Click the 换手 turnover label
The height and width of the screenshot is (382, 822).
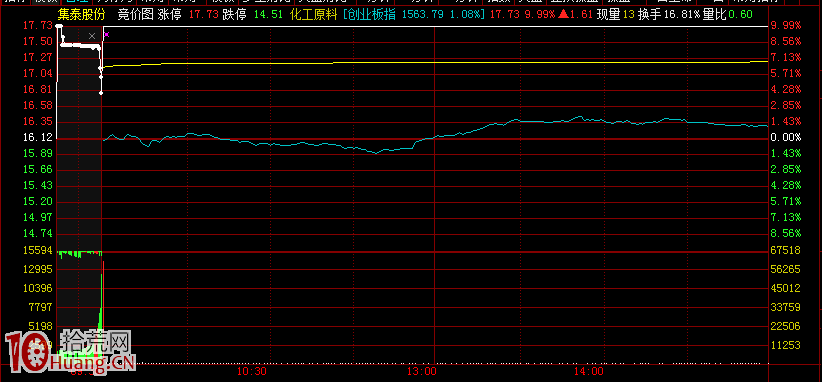coord(650,14)
